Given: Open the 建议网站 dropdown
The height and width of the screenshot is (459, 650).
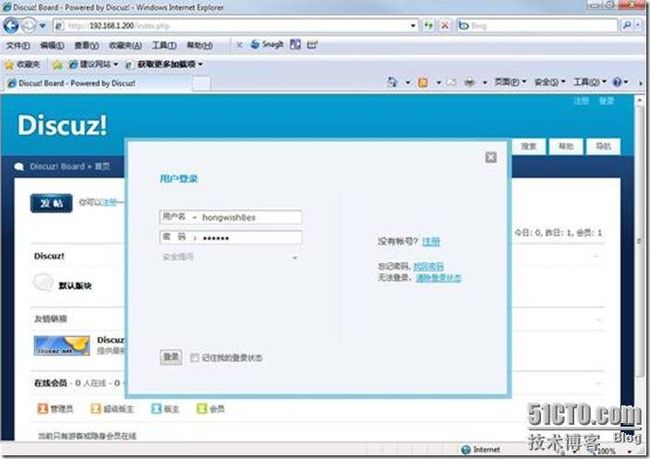Looking at the screenshot, I should pyautogui.click(x=94, y=64).
